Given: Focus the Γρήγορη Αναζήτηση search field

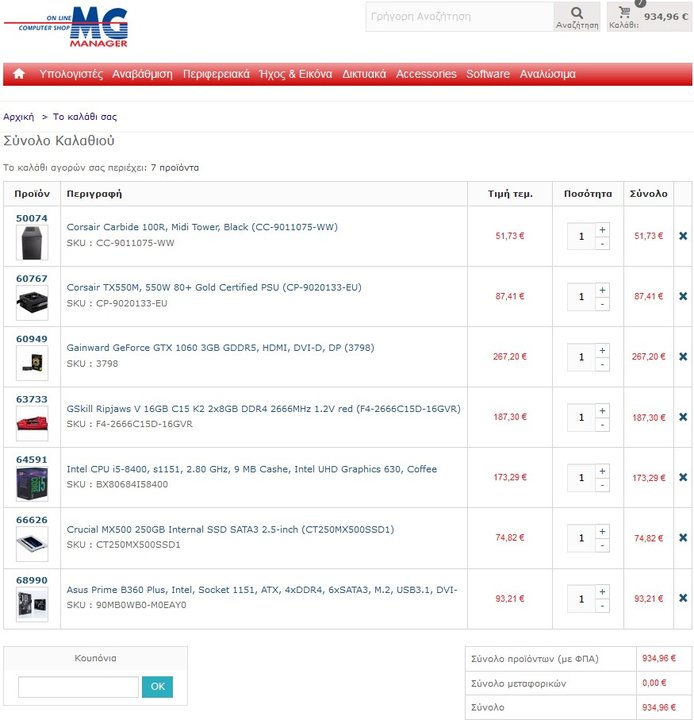Looking at the screenshot, I should coord(460,17).
